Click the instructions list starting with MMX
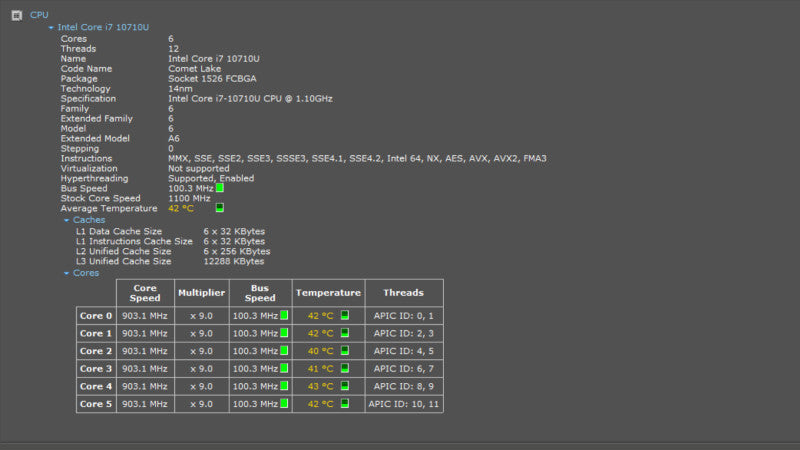Viewport: 800px width, 450px height. [357, 158]
